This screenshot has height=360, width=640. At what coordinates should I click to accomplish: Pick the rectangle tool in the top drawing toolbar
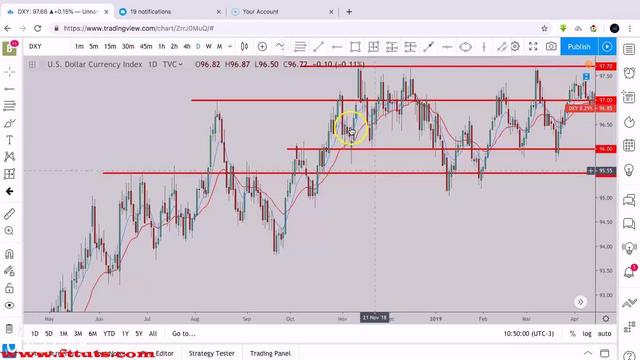pyautogui.click(x=355, y=47)
